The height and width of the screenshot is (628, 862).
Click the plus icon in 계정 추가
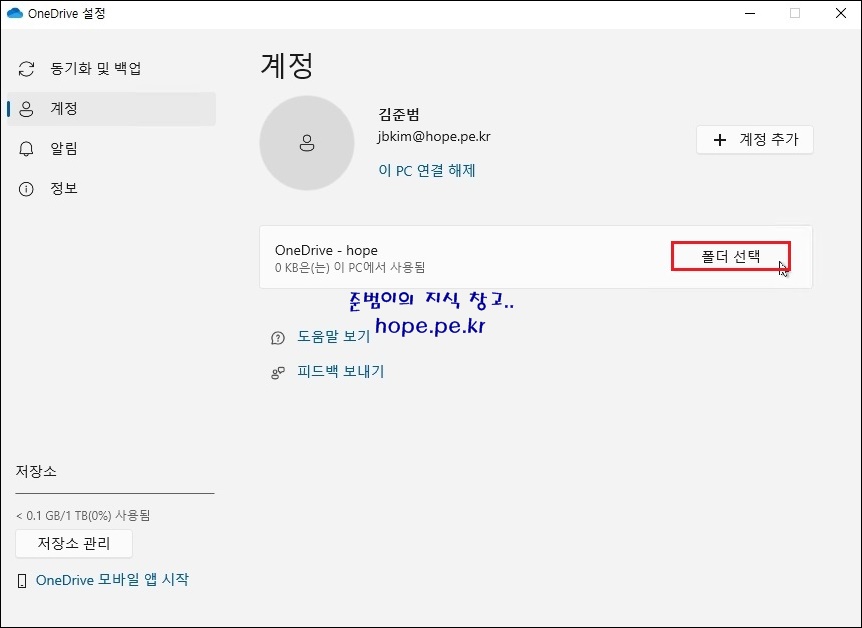point(720,140)
